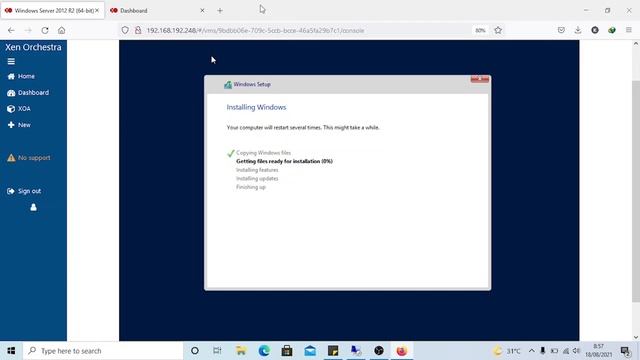This screenshot has width=640, height=360.
Task: Switch to Firefox on the taskbar
Action: click(x=402, y=351)
